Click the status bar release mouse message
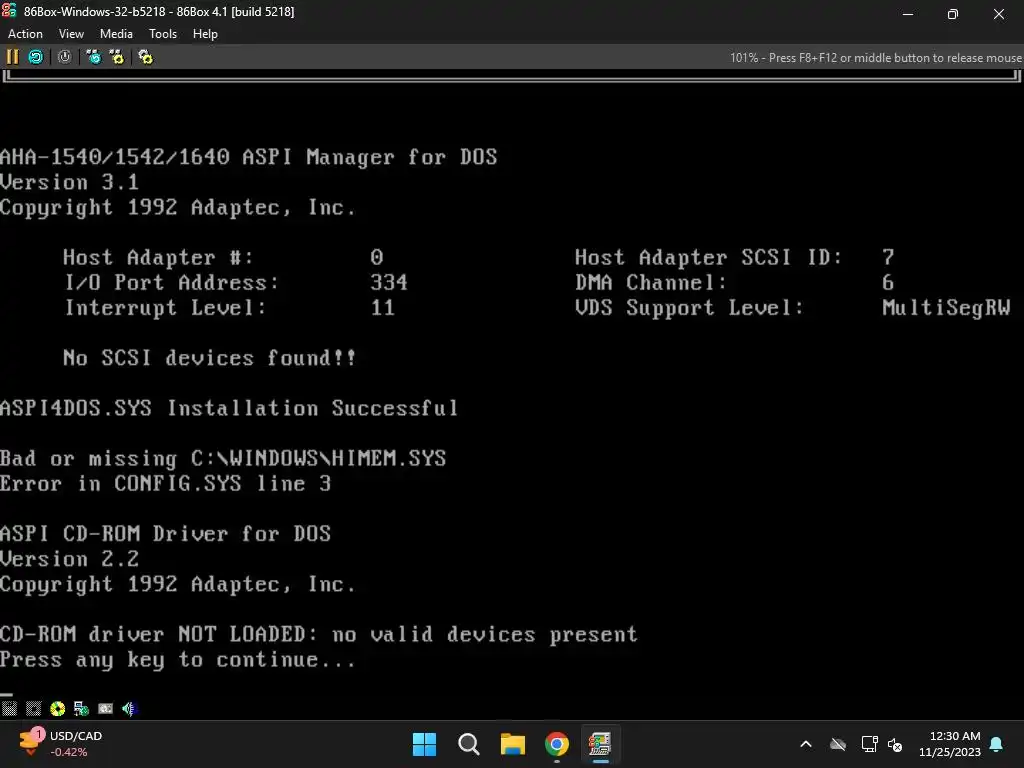1024x768 pixels. pyautogui.click(x=875, y=57)
